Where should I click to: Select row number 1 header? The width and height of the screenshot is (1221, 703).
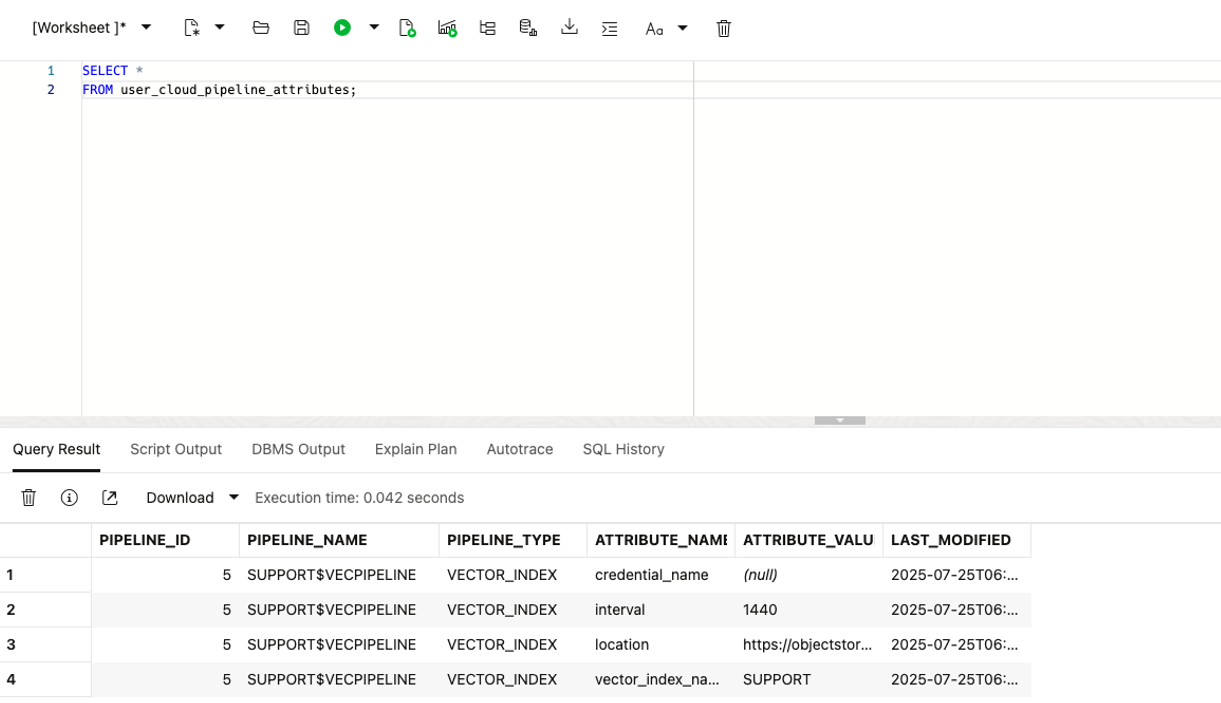[x=45, y=575]
